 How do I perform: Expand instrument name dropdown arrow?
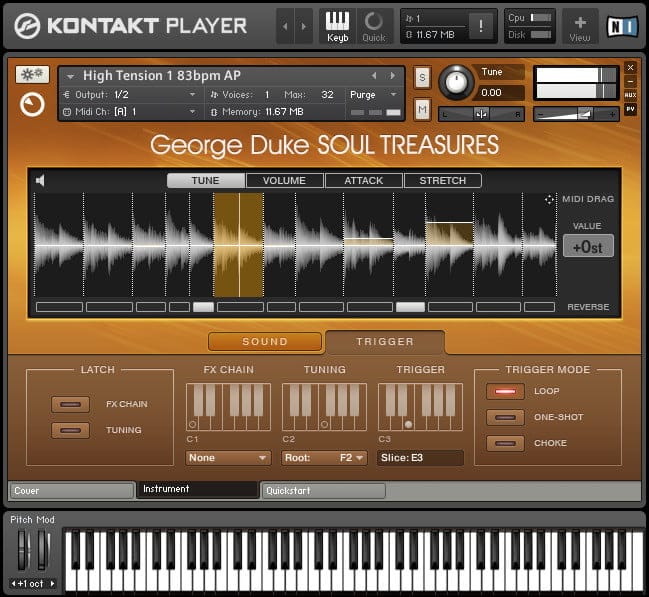[70, 77]
